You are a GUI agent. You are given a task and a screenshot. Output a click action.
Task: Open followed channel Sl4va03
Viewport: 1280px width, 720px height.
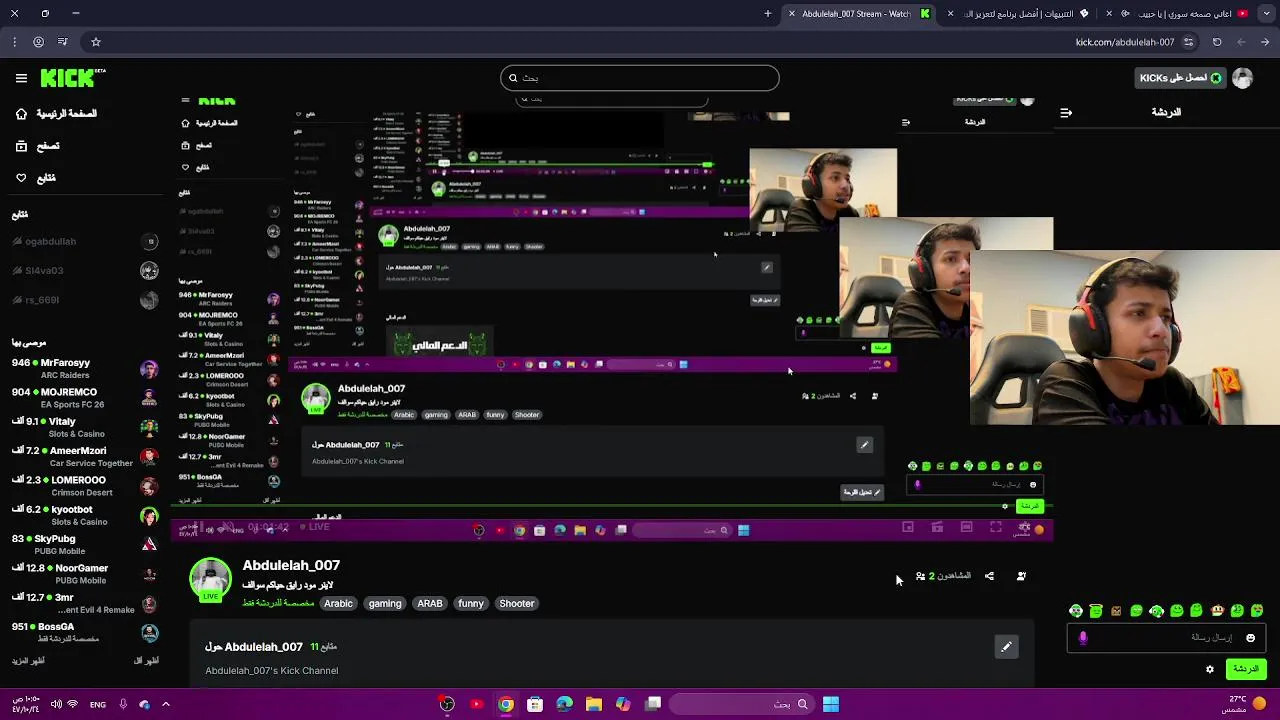(86, 270)
